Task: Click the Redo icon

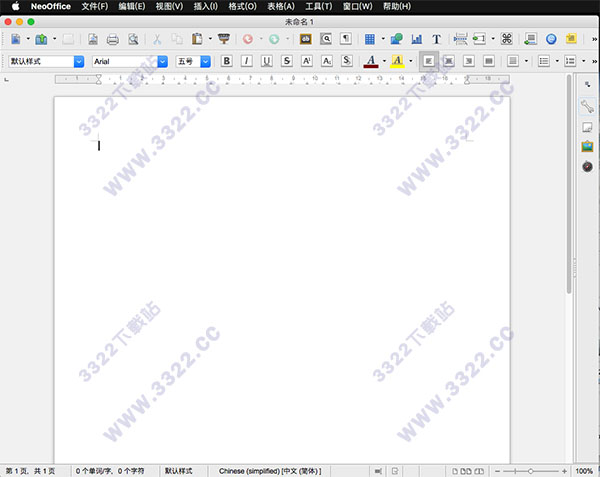Action: tap(274, 39)
